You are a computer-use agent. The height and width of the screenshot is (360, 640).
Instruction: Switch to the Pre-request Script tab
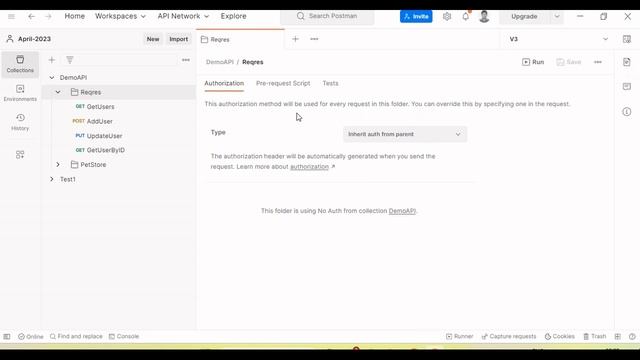[283, 83]
